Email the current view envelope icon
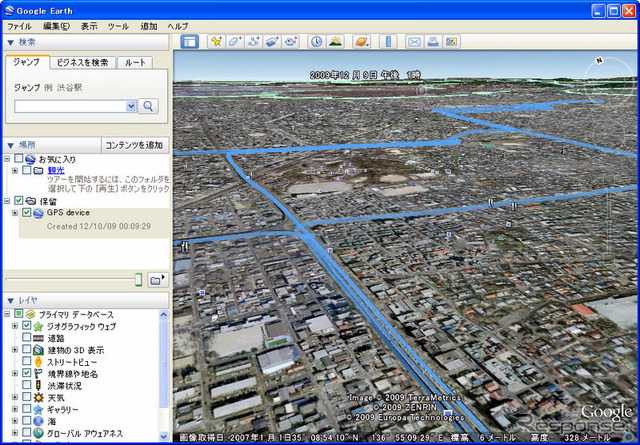The width and height of the screenshot is (640, 445). point(414,42)
